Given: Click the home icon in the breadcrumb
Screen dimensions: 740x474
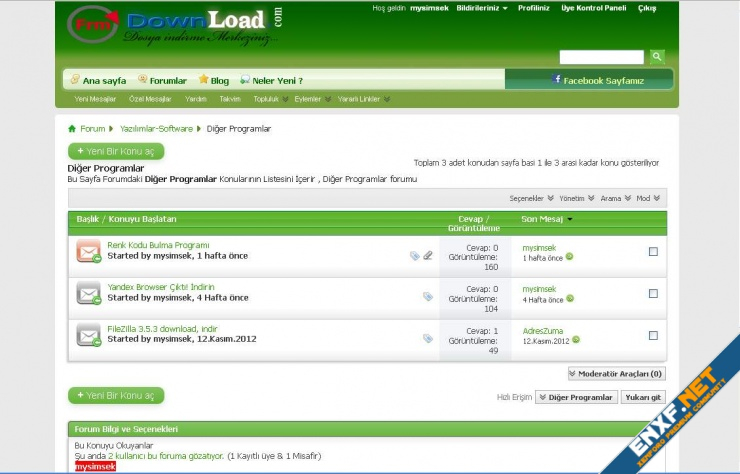Looking at the screenshot, I should click(x=72, y=129).
